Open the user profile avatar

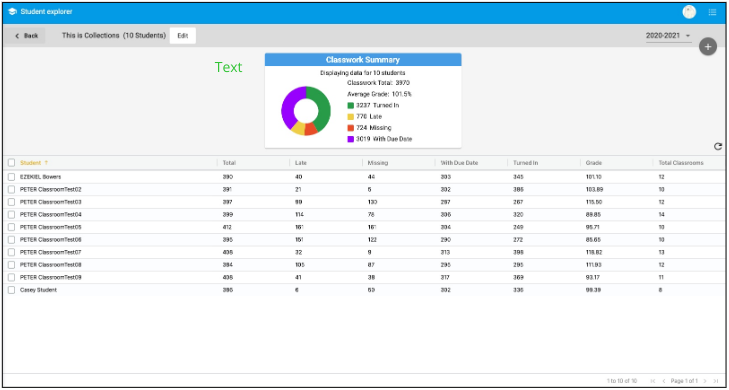pos(689,12)
